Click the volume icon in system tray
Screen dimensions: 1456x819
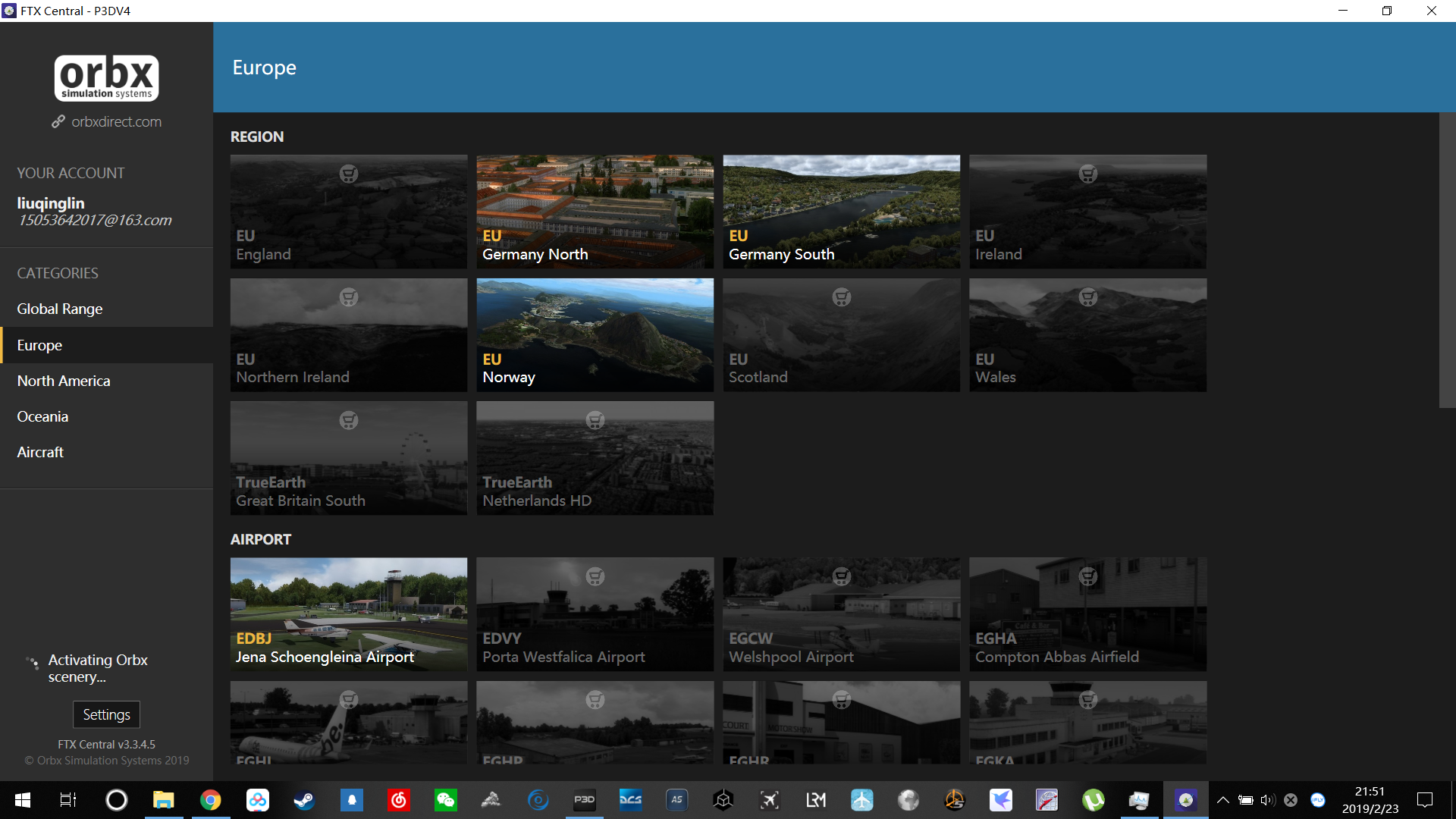pos(1268,800)
